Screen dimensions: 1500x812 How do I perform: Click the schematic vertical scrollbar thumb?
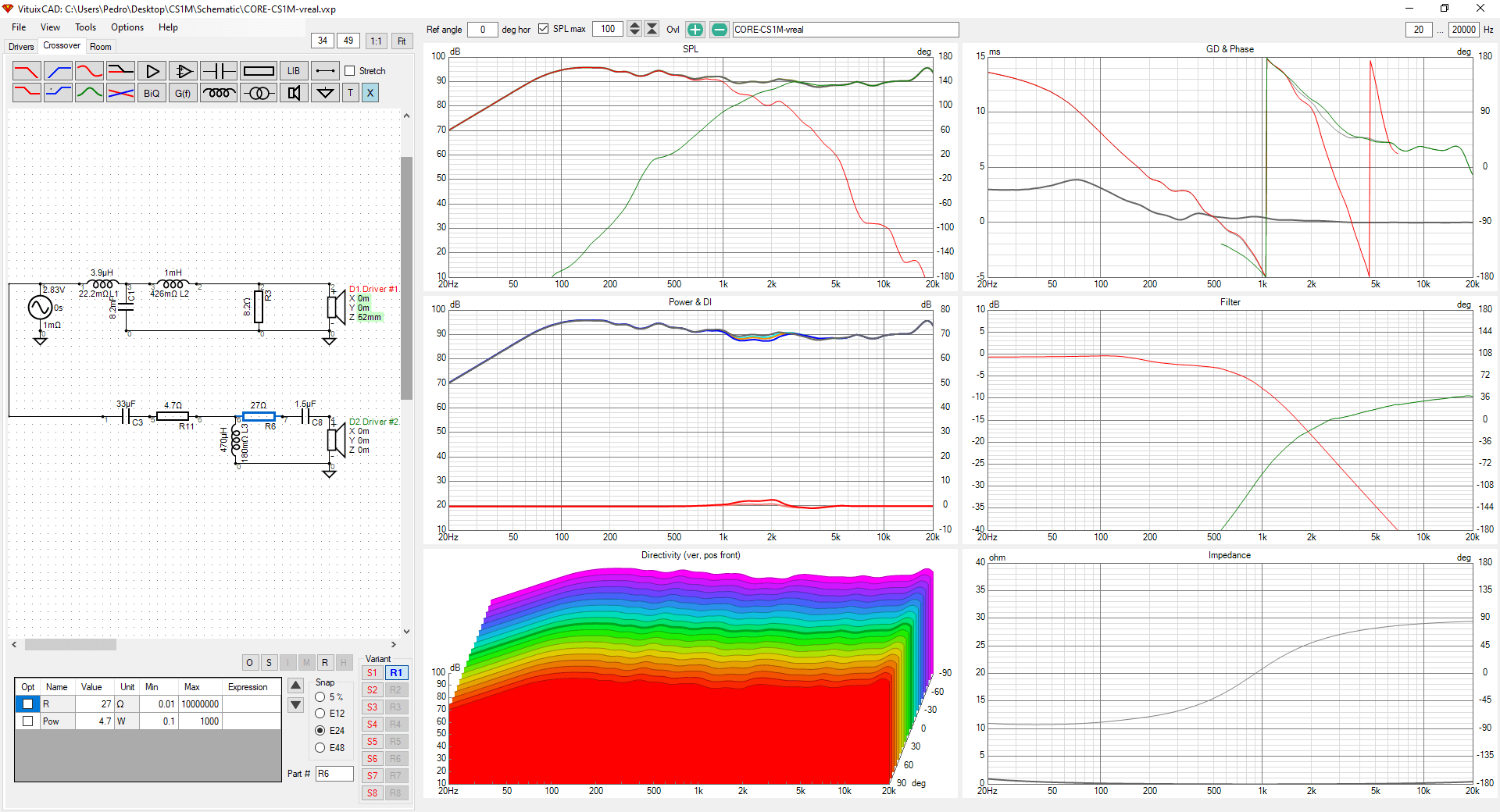coord(406,278)
